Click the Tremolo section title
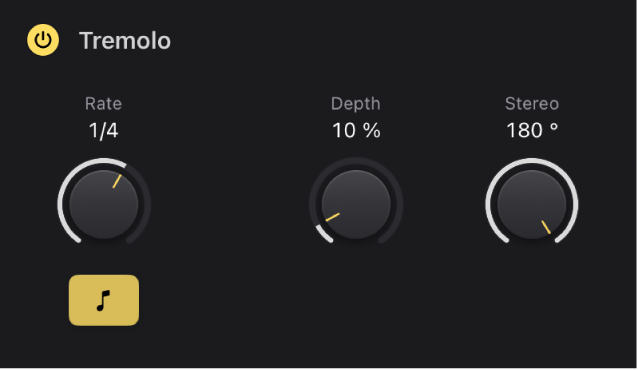This screenshot has width=638, height=370. point(125,41)
